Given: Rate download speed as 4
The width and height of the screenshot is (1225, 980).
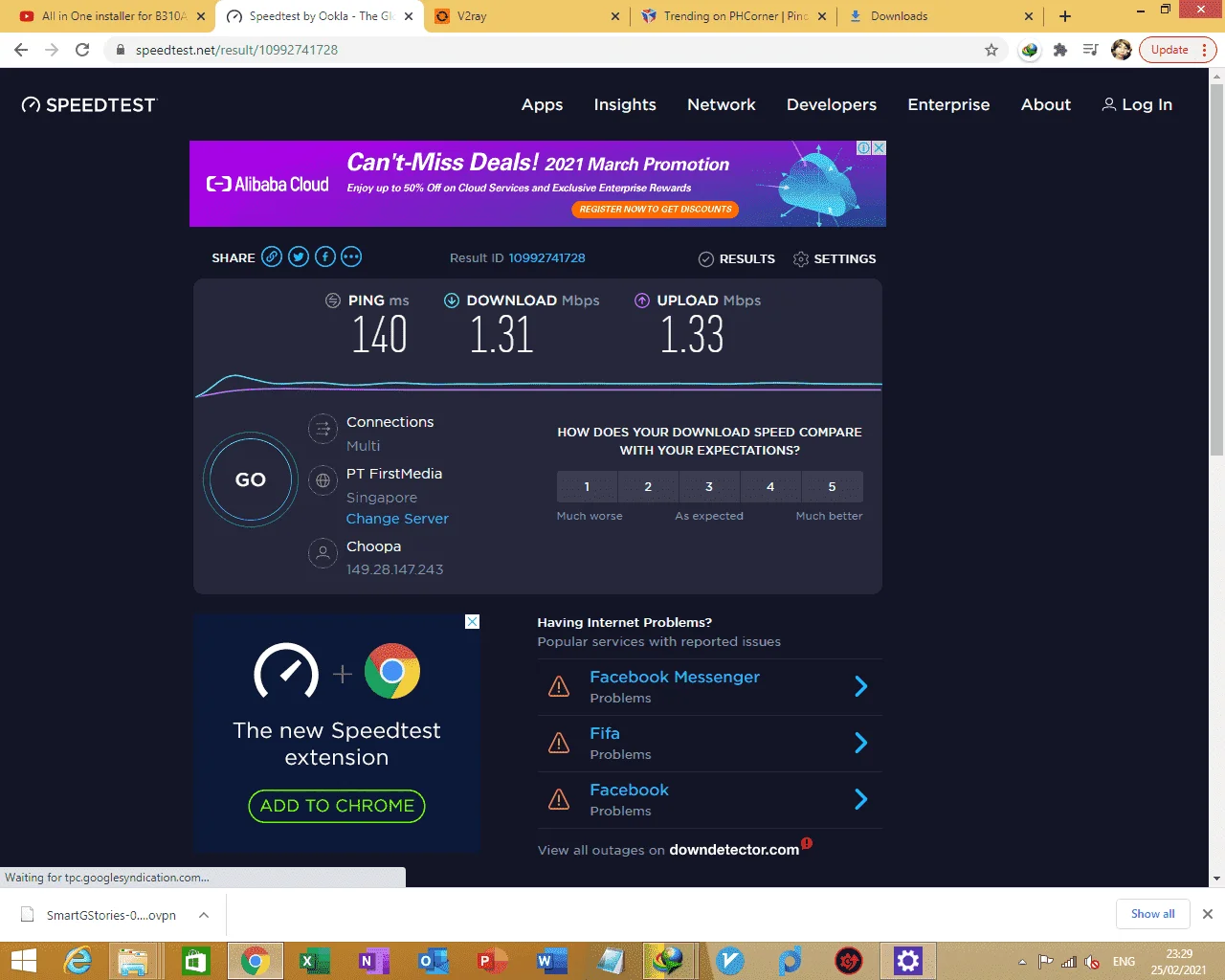Looking at the screenshot, I should click(770, 486).
